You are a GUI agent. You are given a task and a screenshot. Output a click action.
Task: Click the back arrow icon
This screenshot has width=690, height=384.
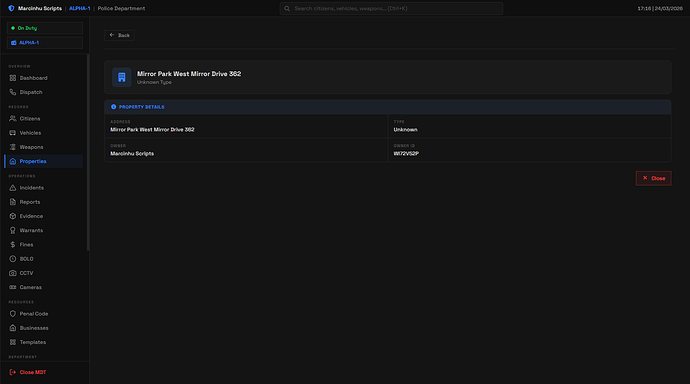click(112, 35)
